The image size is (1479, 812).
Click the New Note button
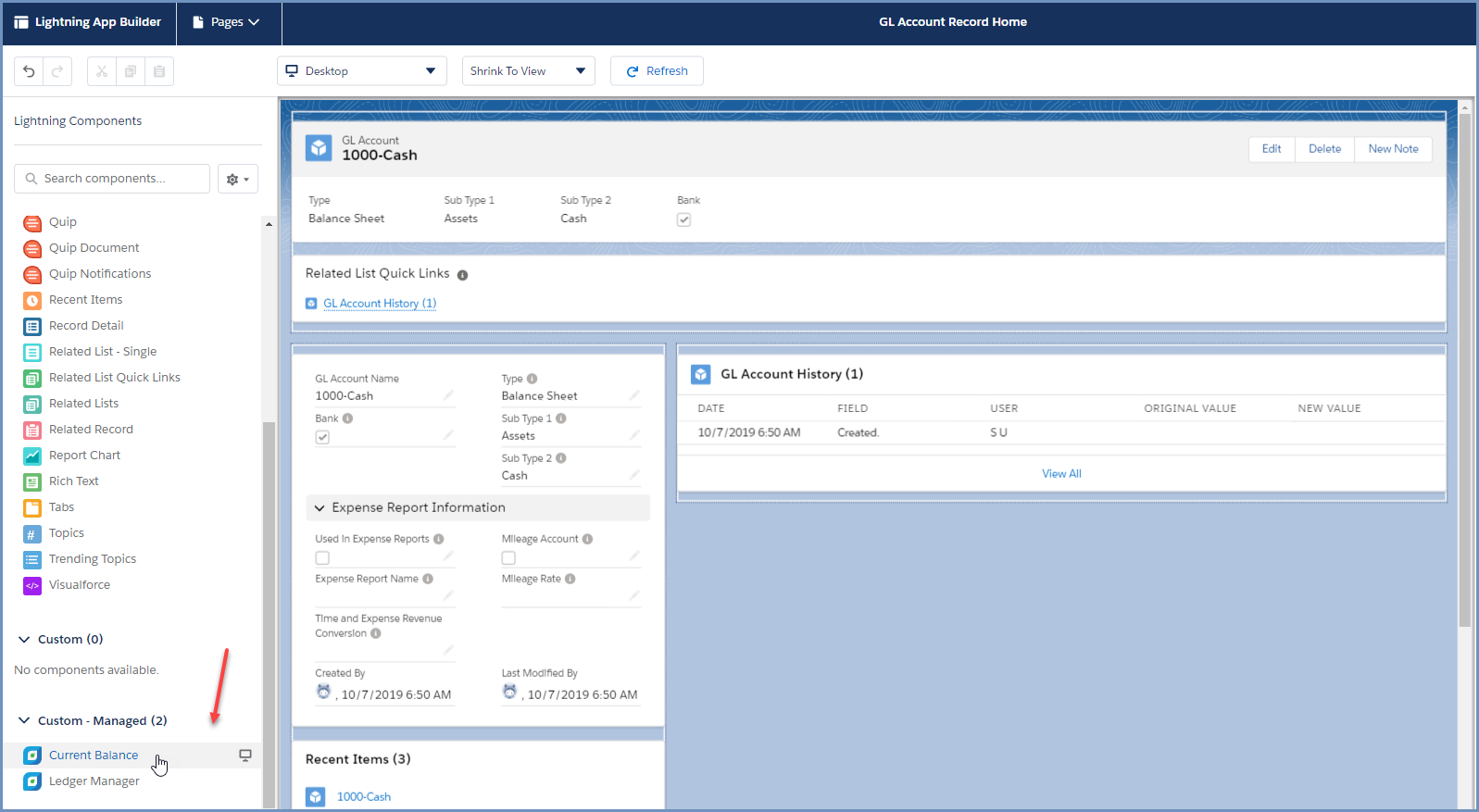point(1393,149)
